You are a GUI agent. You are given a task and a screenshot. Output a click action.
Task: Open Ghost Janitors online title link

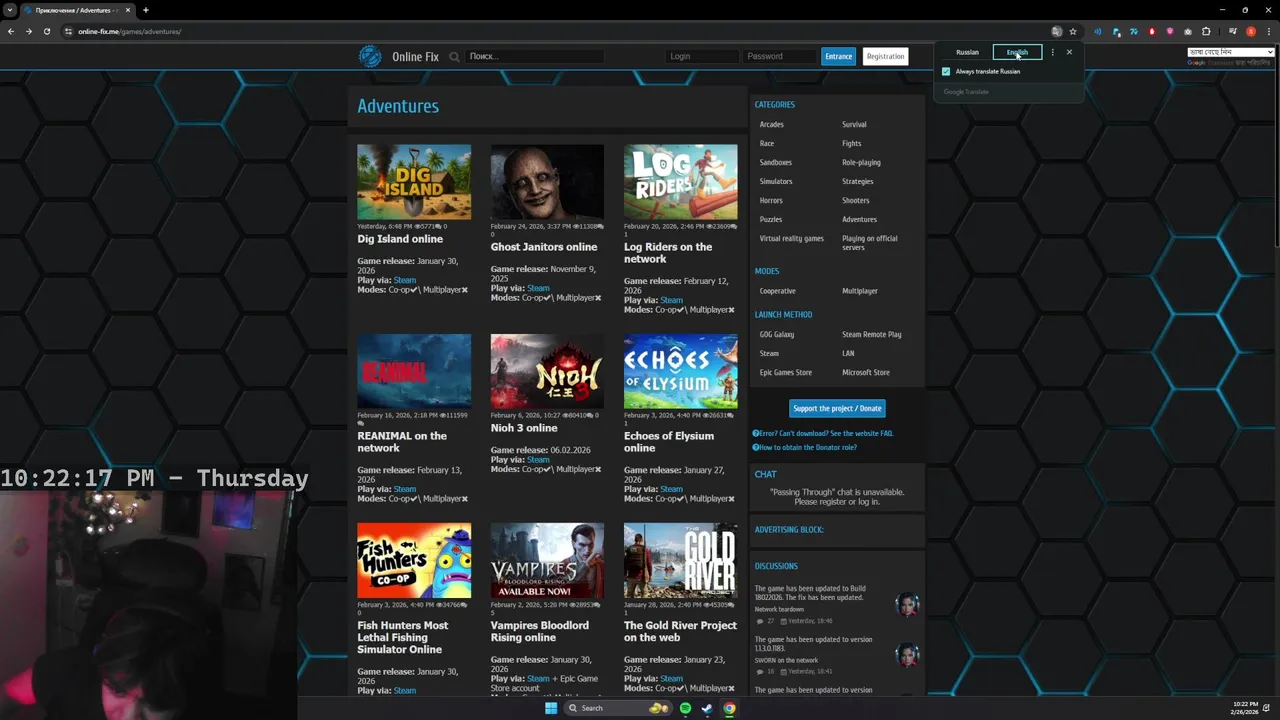[544, 247]
